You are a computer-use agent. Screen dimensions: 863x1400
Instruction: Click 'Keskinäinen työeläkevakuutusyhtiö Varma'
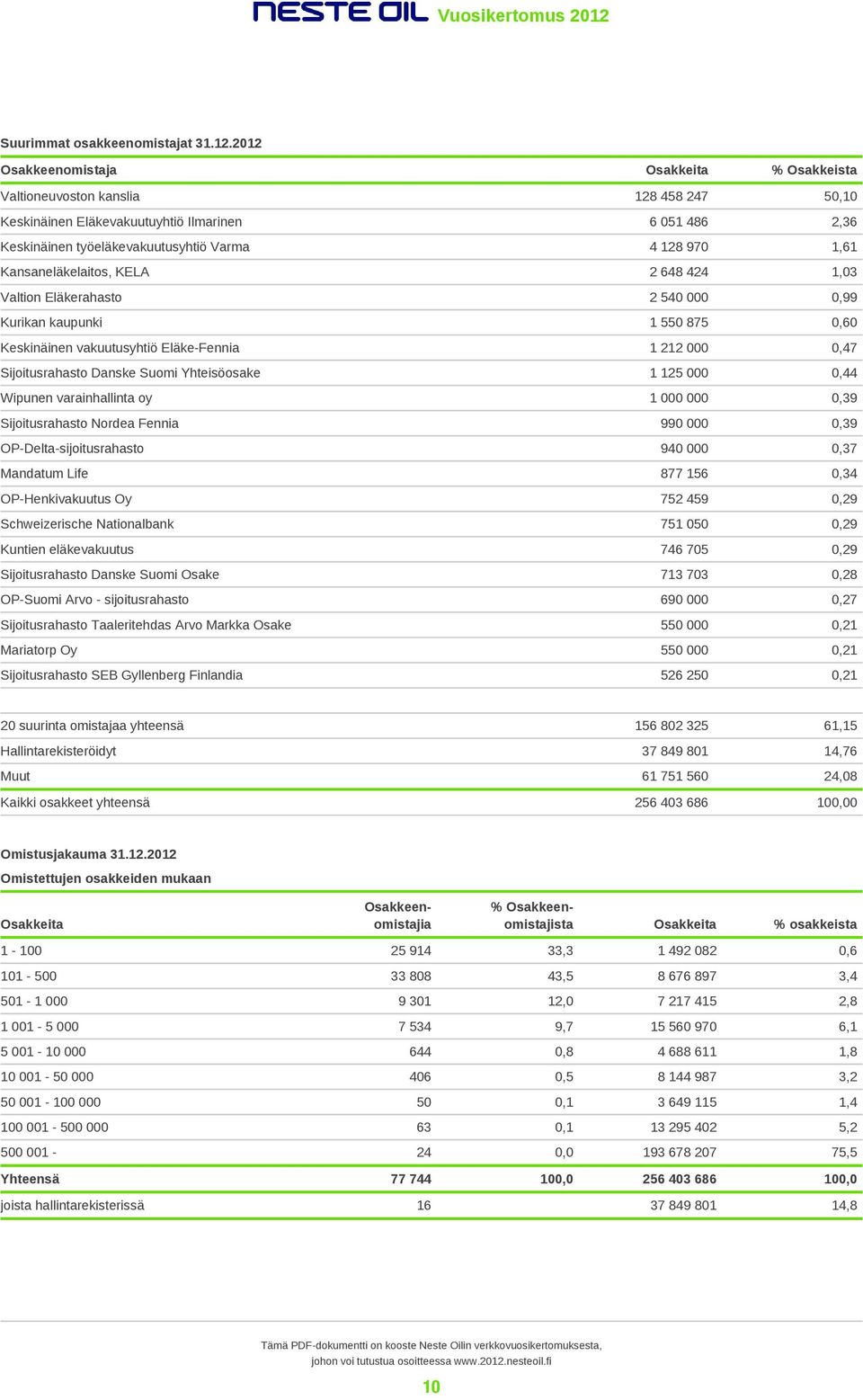tap(125, 246)
